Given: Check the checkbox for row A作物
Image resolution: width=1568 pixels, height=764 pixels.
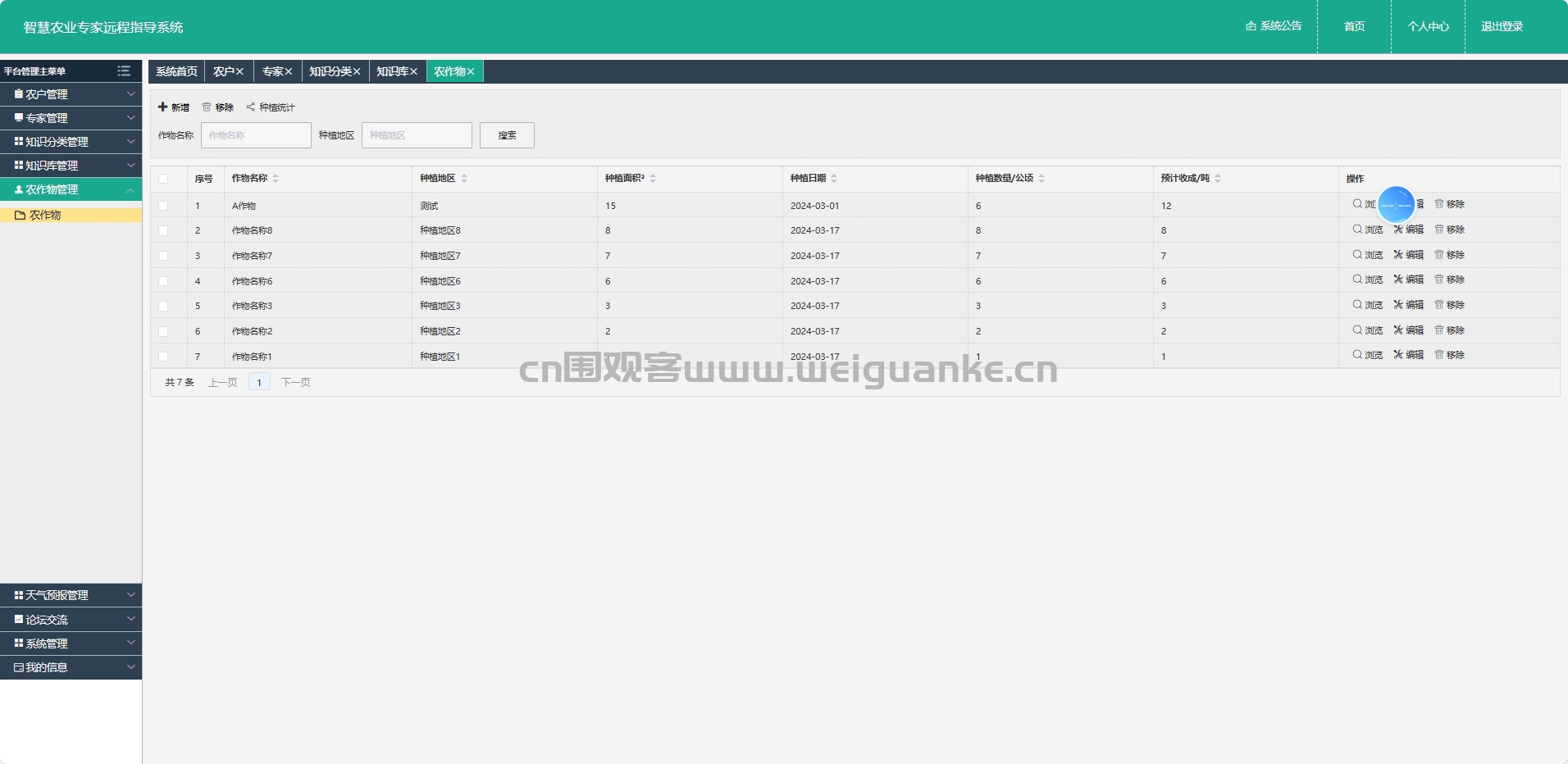Looking at the screenshot, I should pos(163,206).
